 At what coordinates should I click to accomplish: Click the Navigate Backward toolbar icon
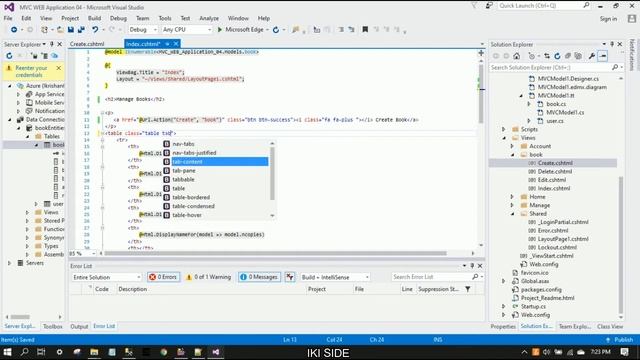14,29
